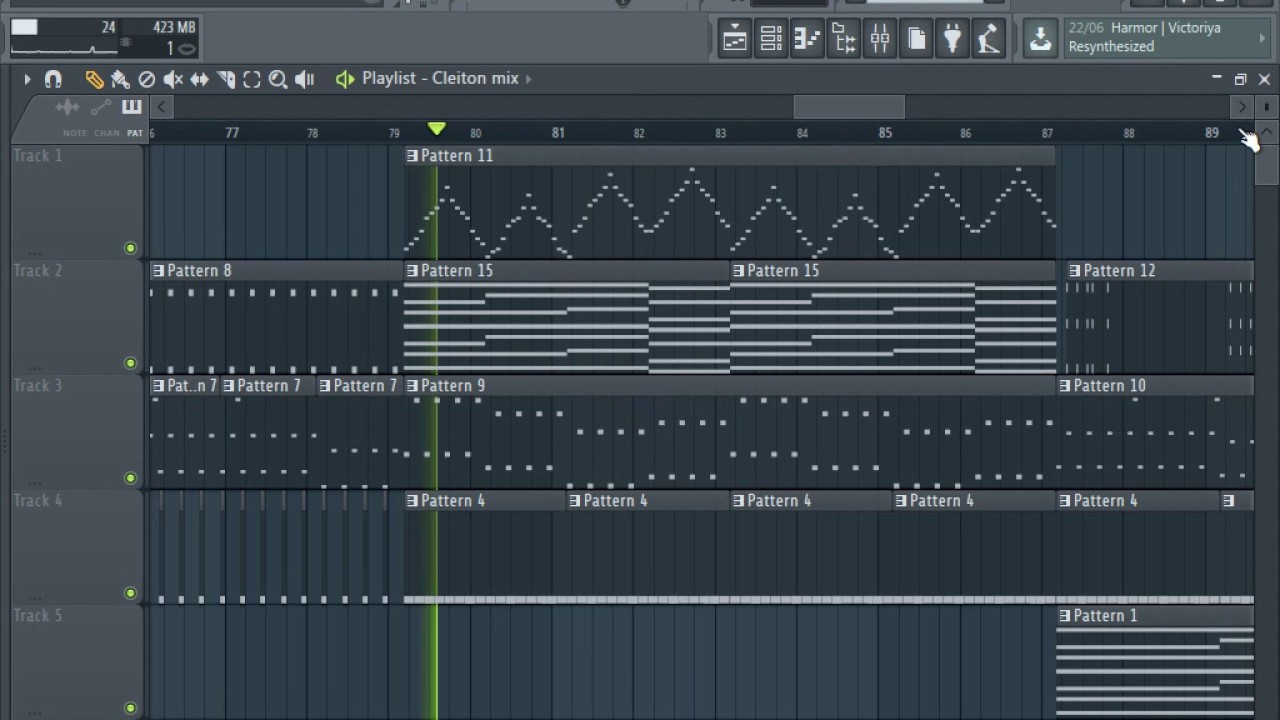This screenshot has width=1280, height=720.
Task: Click the project copy pages icon
Action: pos(917,39)
